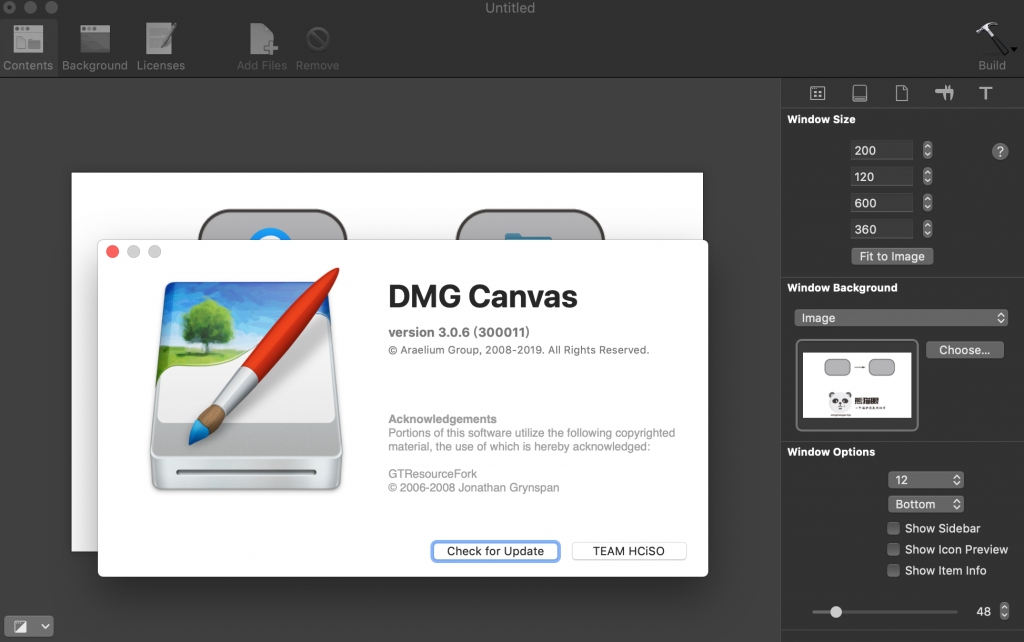This screenshot has height=642, width=1024.
Task: Click the Window Size field showing 360
Action: [x=882, y=229]
